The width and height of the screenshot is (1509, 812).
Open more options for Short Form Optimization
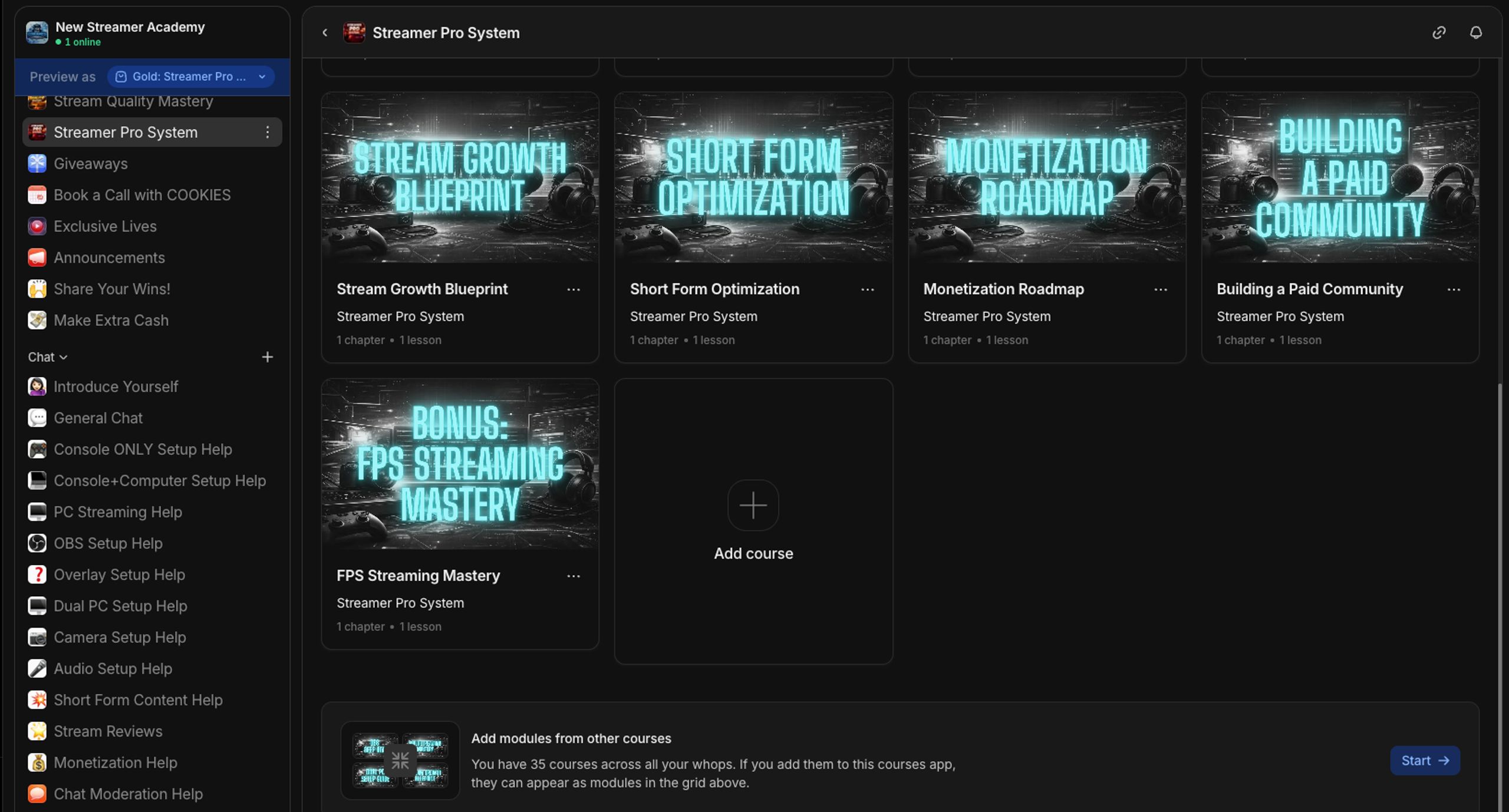(867, 289)
